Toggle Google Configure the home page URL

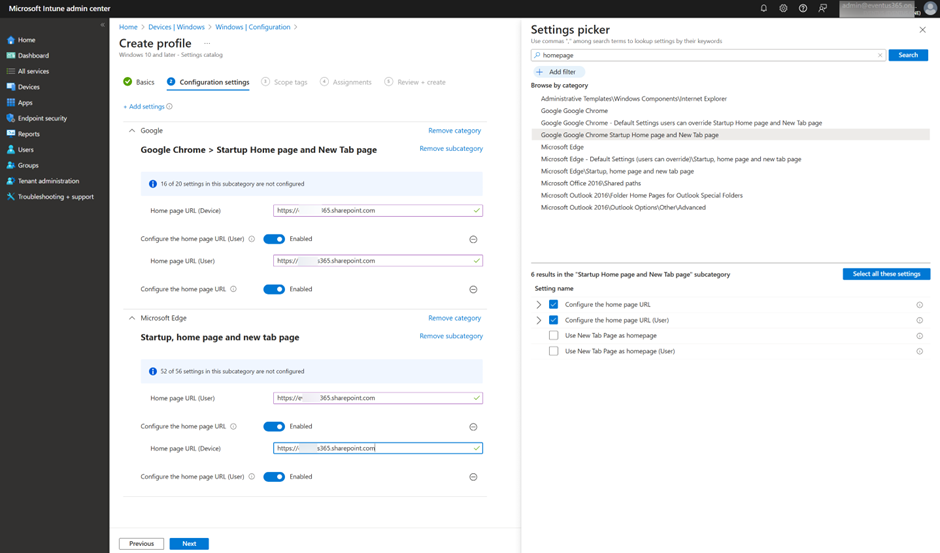point(274,289)
